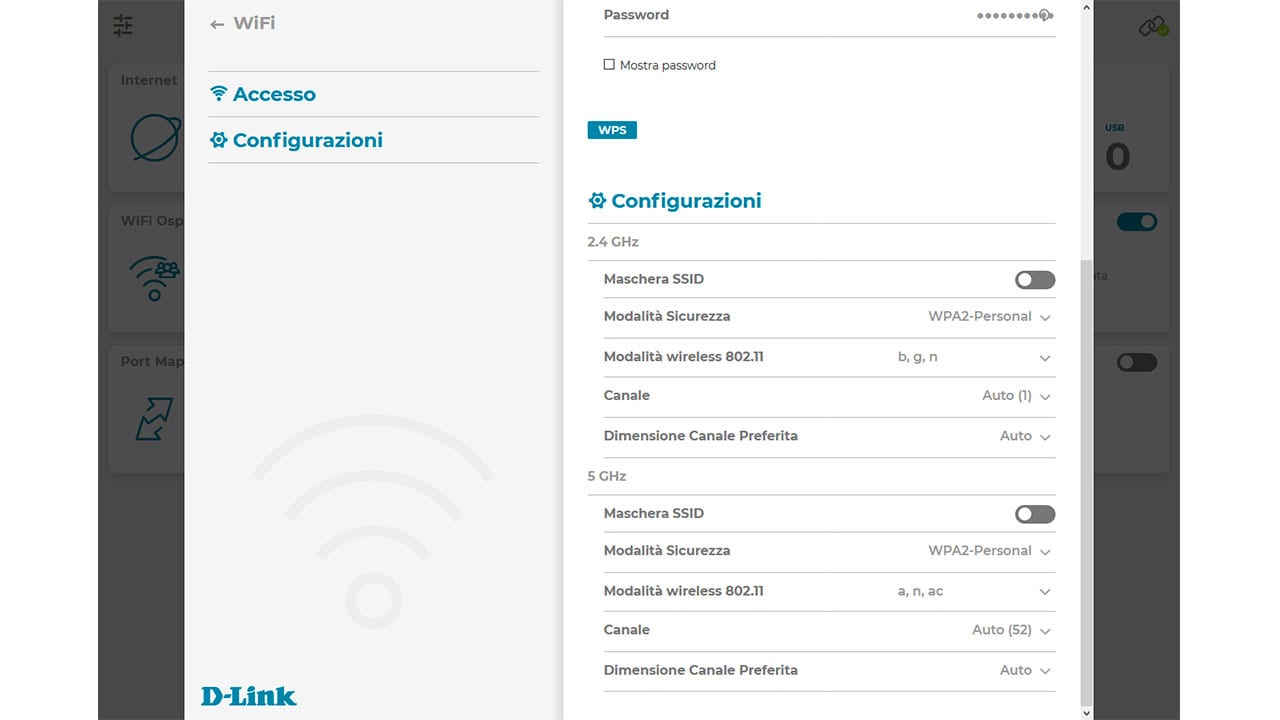The height and width of the screenshot is (720, 1280).
Task: Click the back arrow next to WiFi
Action: [x=217, y=24]
